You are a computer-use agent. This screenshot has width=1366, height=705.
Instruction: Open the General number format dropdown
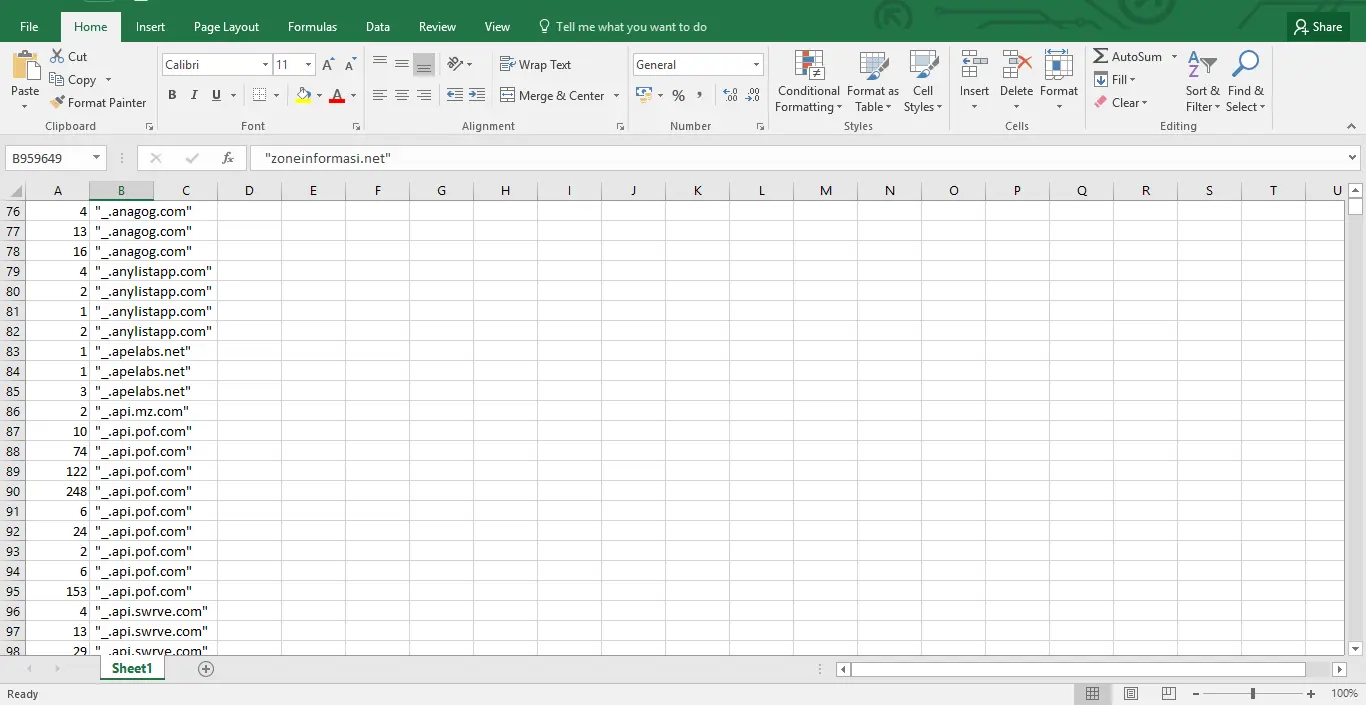[756, 65]
